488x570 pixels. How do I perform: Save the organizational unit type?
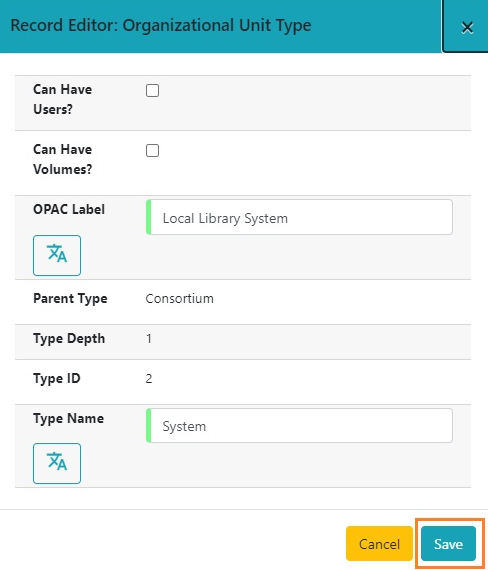[448, 543]
